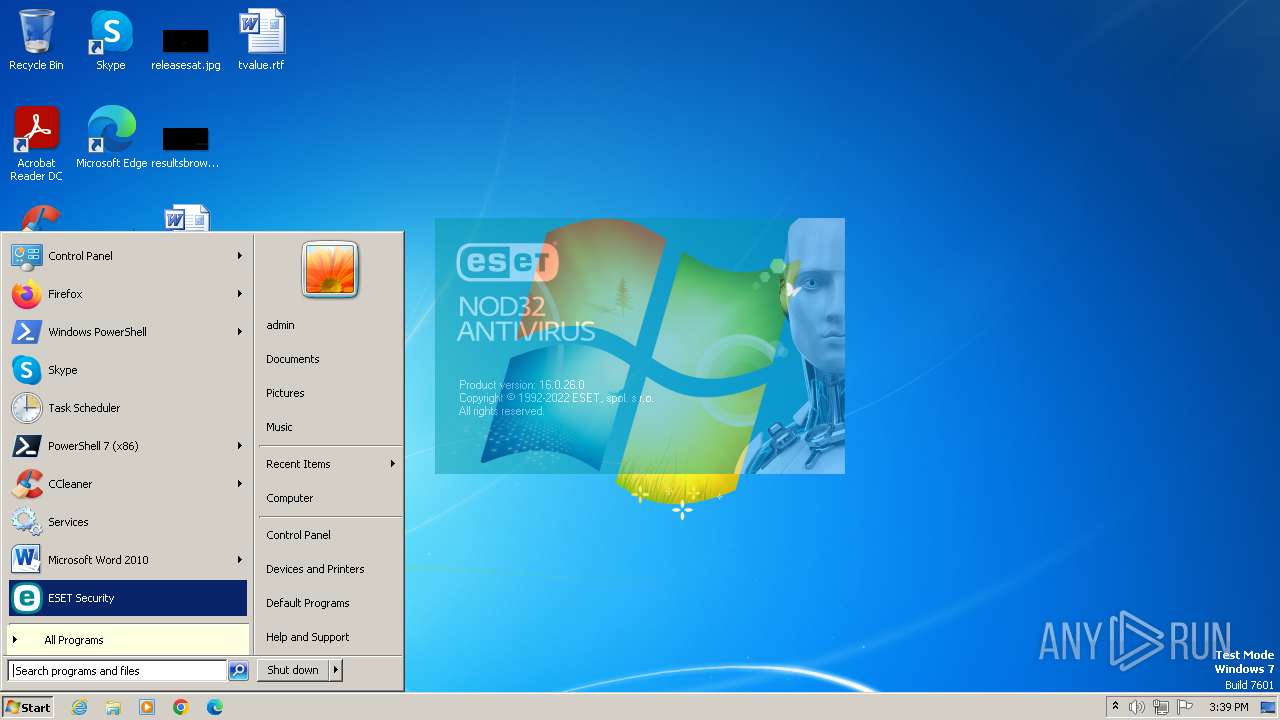This screenshot has width=1280, height=720.
Task: Click the Start button
Action: click(x=28, y=707)
